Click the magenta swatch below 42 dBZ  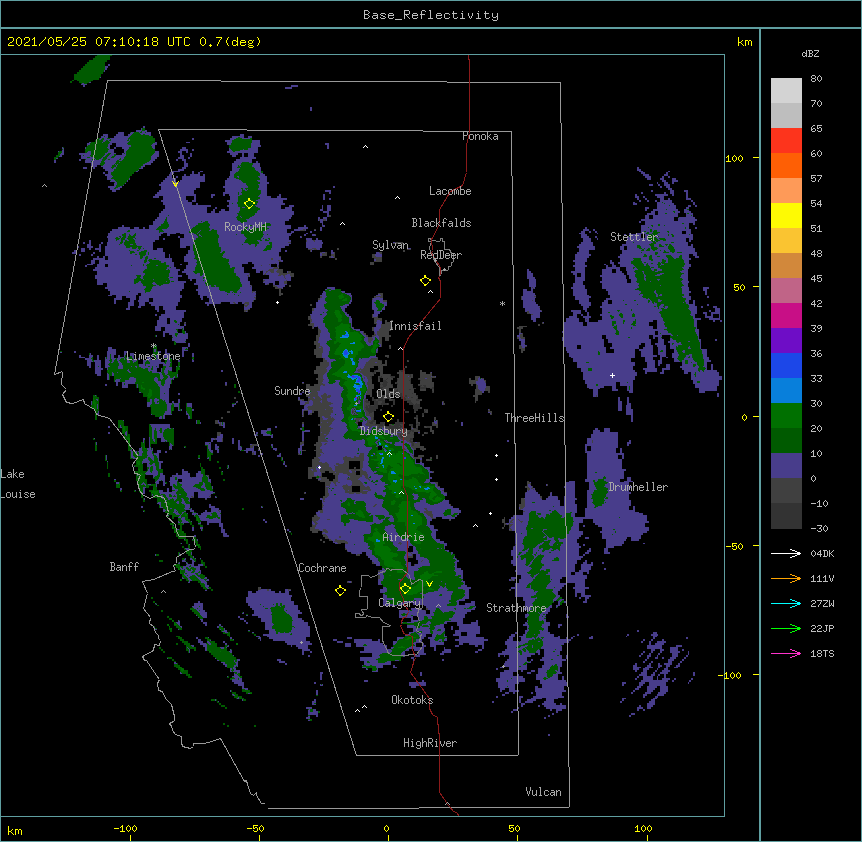786,315
